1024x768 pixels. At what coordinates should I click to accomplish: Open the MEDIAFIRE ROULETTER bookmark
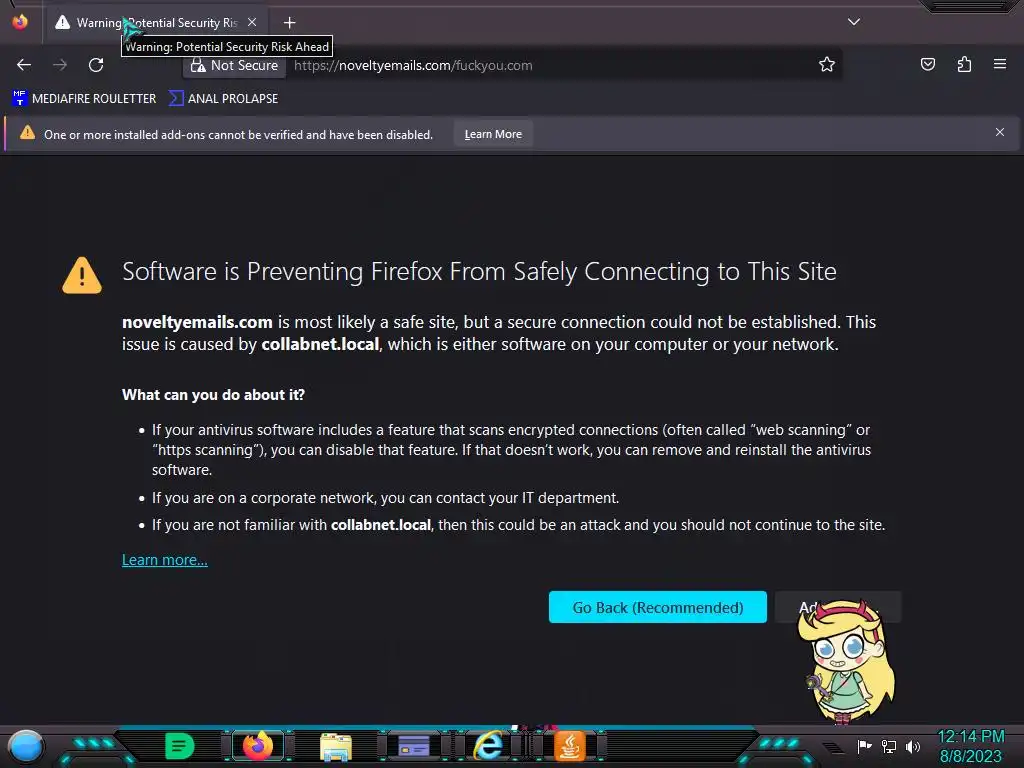pyautogui.click(x=84, y=99)
